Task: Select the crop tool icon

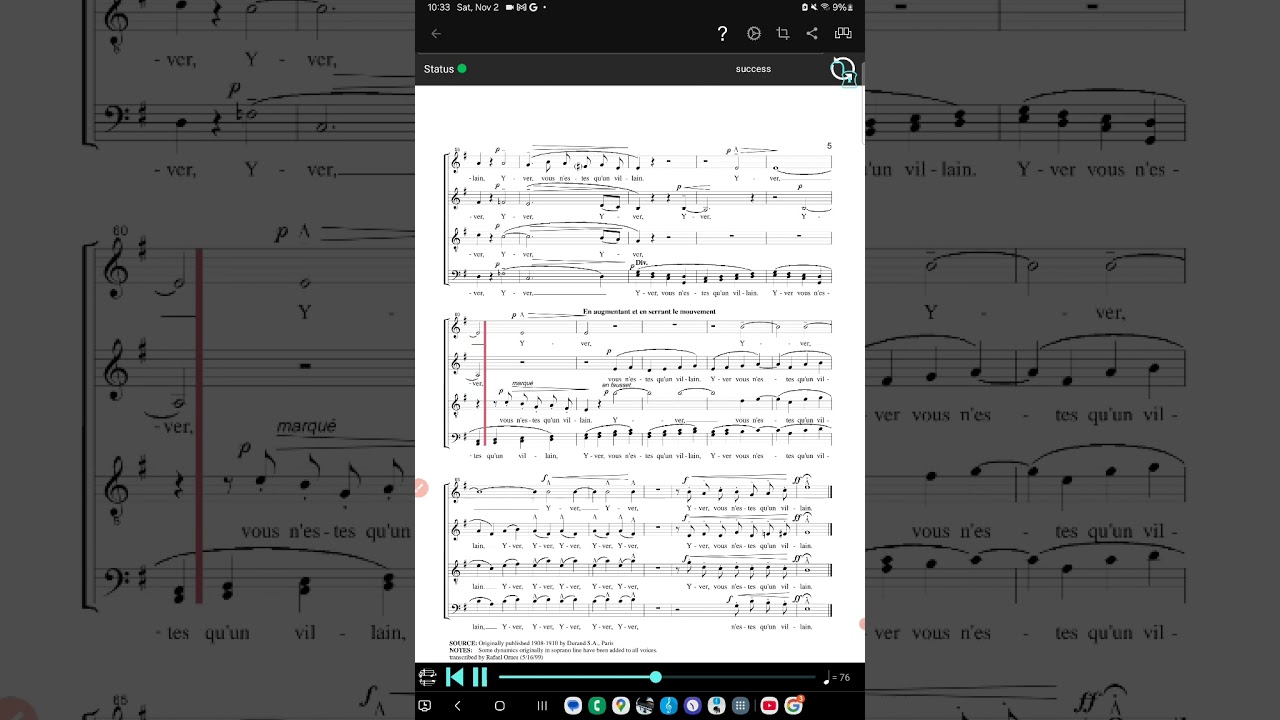Action: click(783, 34)
